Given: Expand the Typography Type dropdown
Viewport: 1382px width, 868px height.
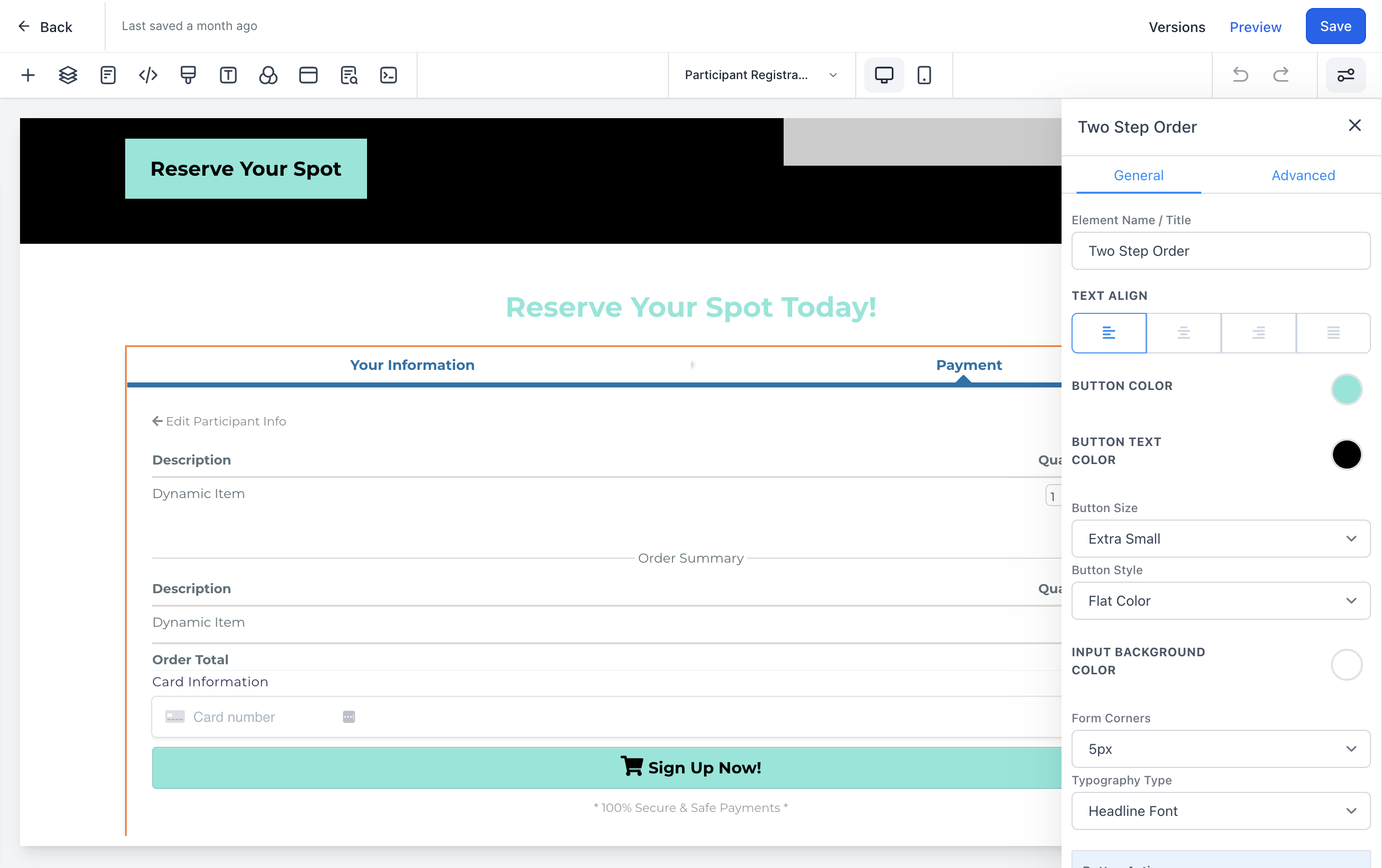Looking at the screenshot, I should tap(1221, 810).
